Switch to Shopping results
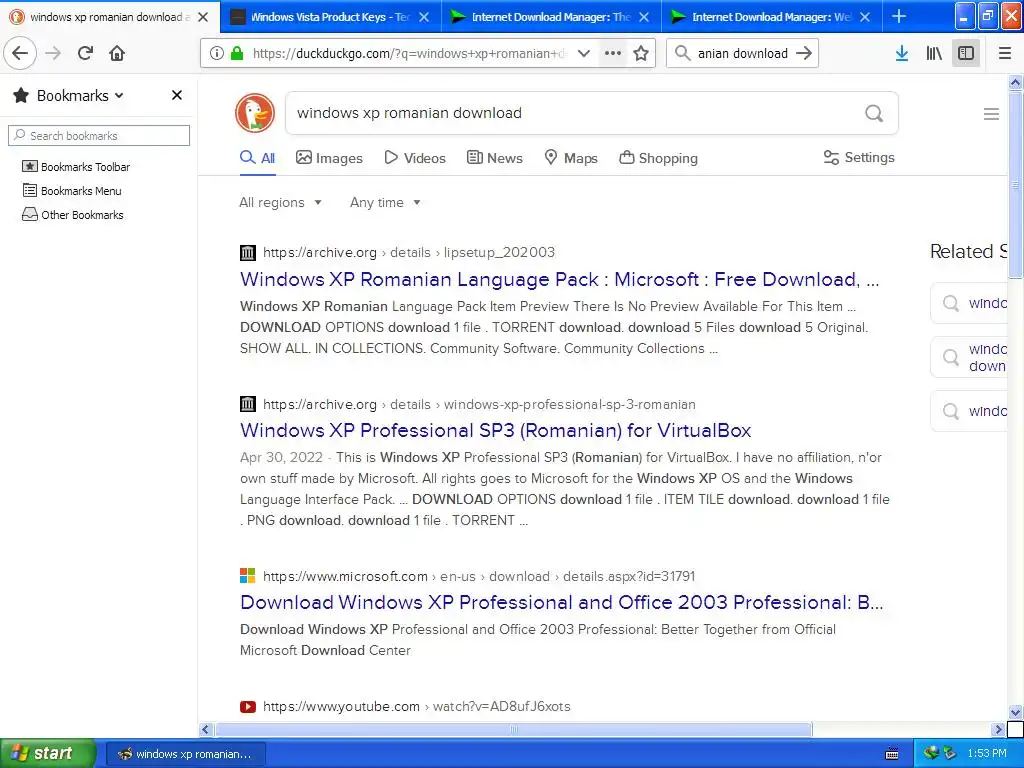This screenshot has width=1024, height=768. coord(658,158)
